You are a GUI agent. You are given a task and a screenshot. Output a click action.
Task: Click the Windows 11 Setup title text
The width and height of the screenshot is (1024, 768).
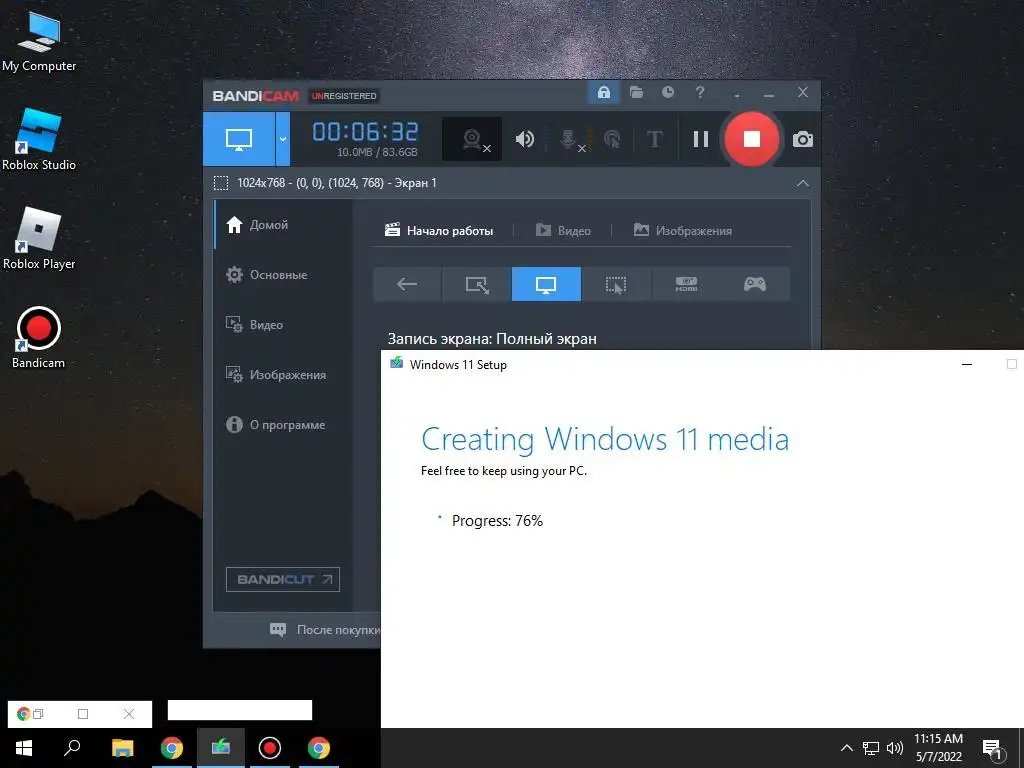pos(458,364)
